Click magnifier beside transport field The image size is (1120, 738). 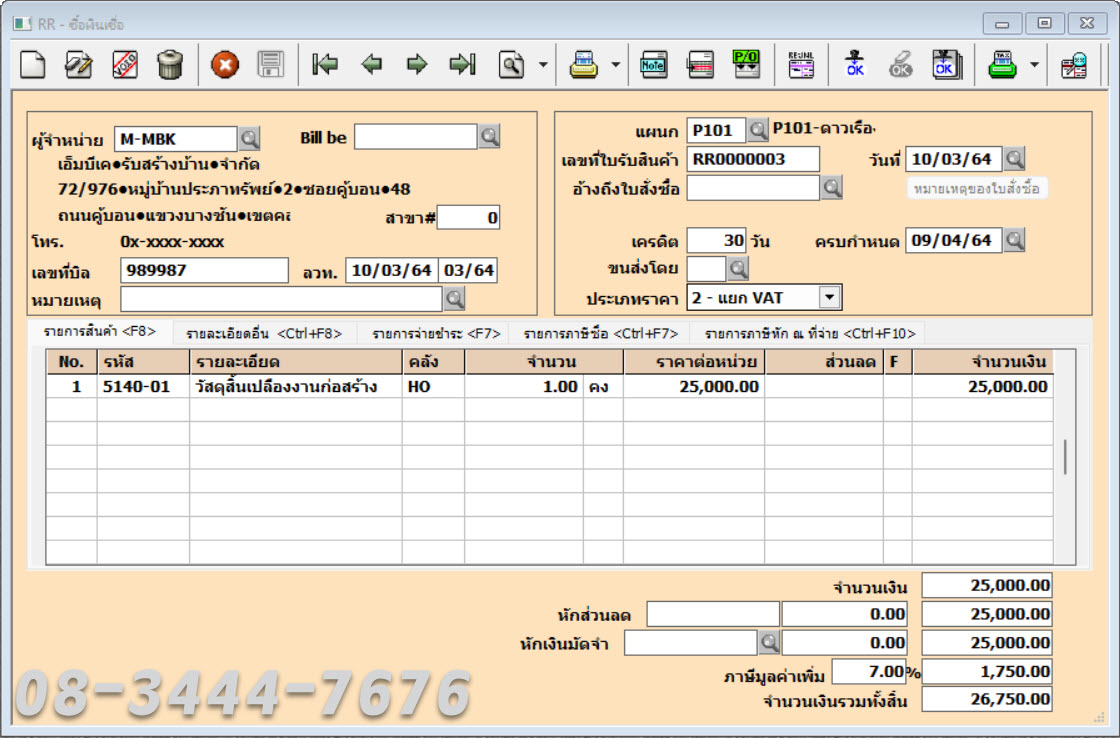pyautogui.click(x=738, y=269)
